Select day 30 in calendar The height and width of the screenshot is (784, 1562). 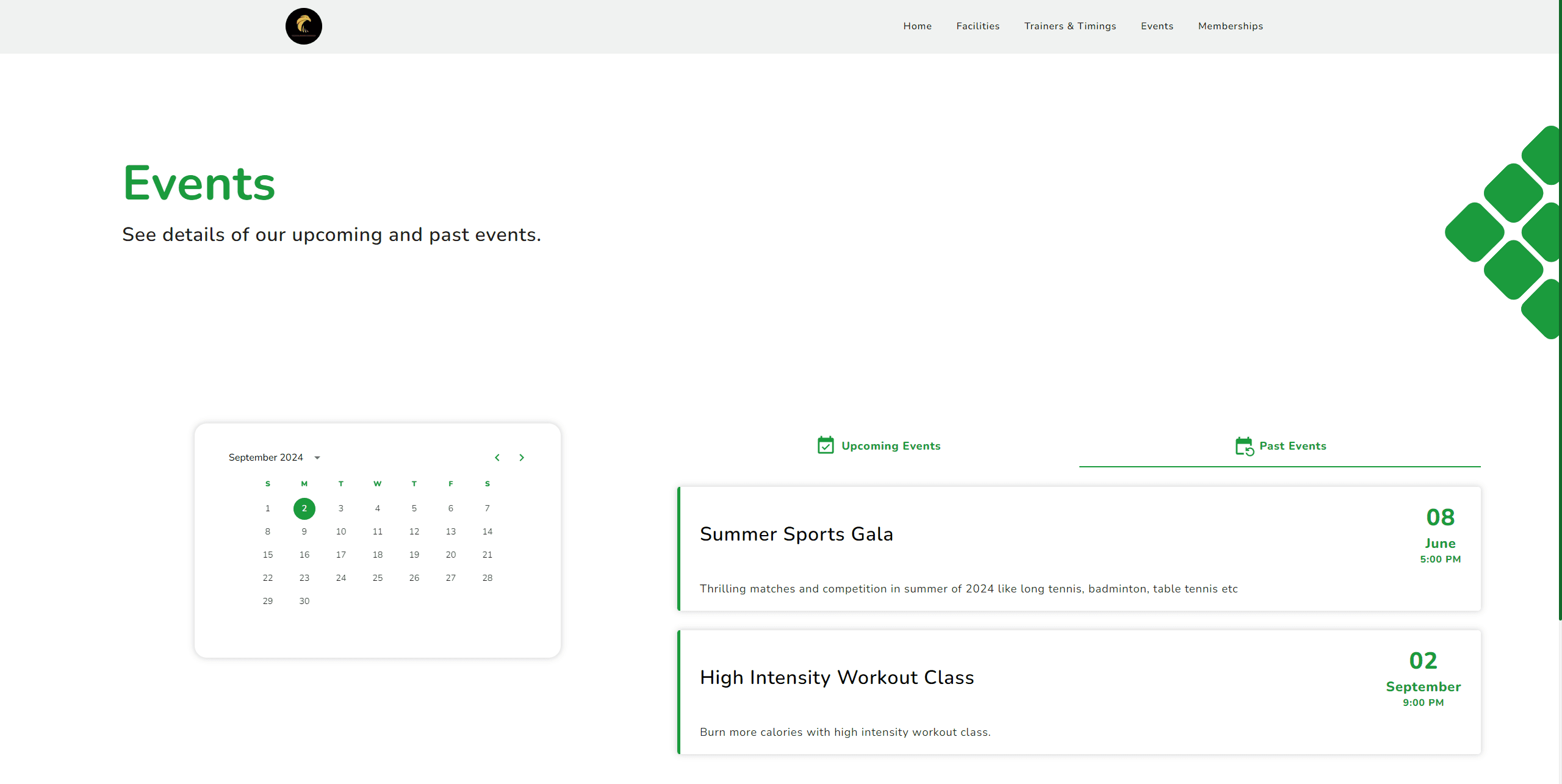point(304,601)
